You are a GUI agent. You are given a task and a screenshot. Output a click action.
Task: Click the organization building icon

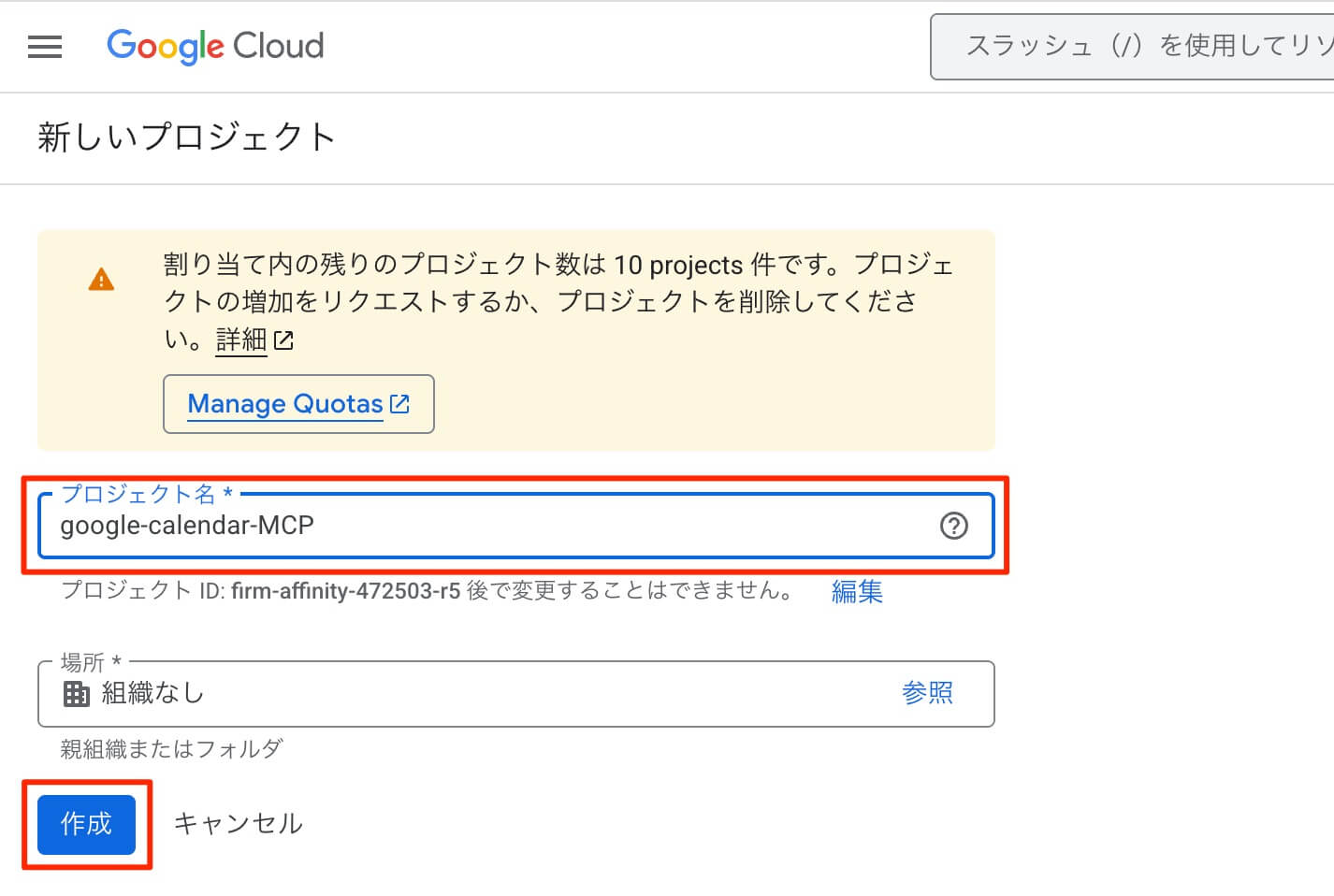click(76, 694)
